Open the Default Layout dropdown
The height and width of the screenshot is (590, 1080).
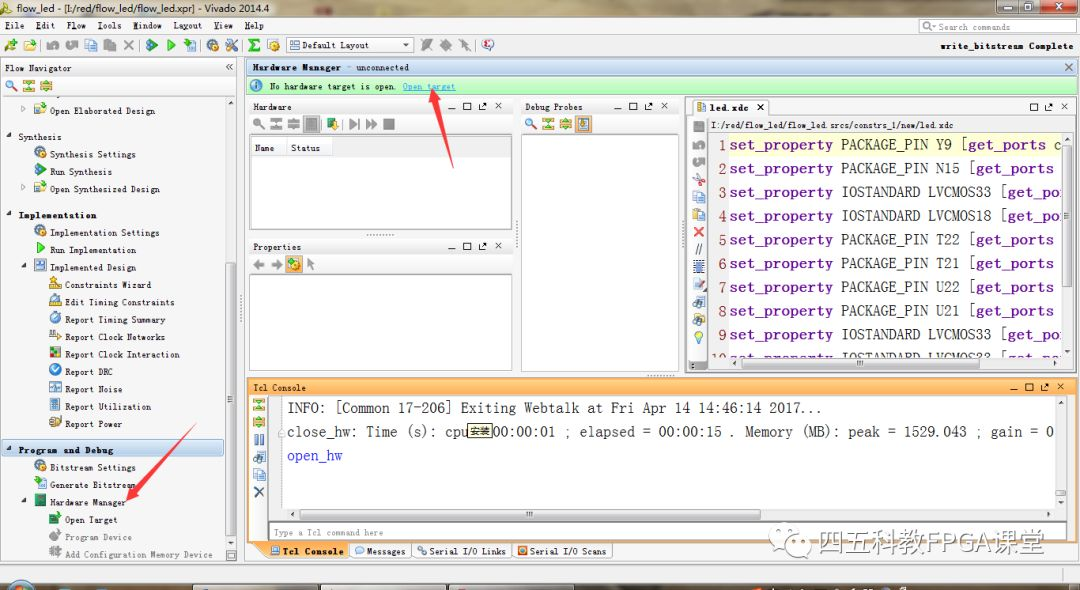(350, 45)
